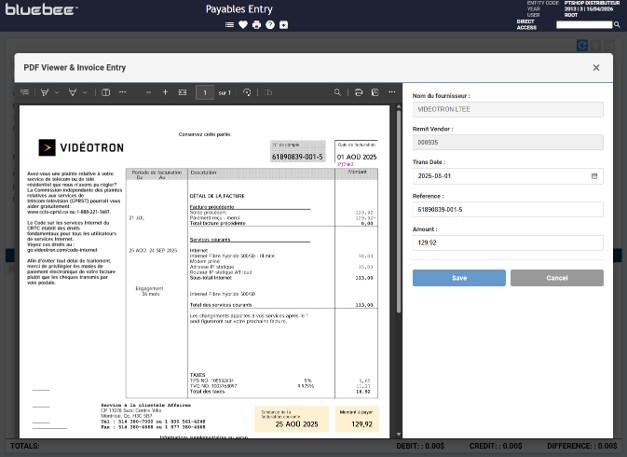The width and height of the screenshot is (627, 457).
Task: Click the due date 25 AOÛ 2025
Action: click(297, 424)
